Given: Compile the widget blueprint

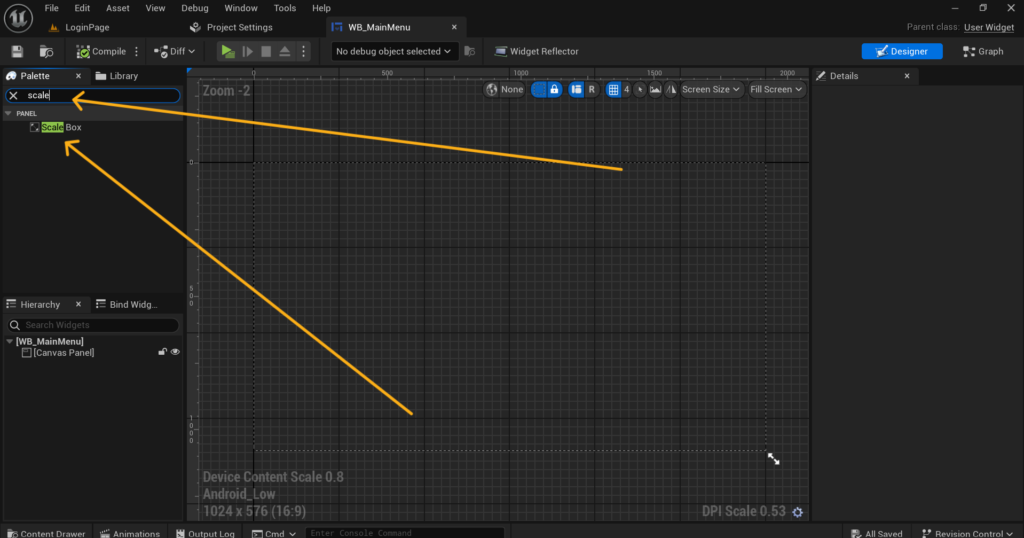Looking at the screenshot, I should (x=101, y=51).
